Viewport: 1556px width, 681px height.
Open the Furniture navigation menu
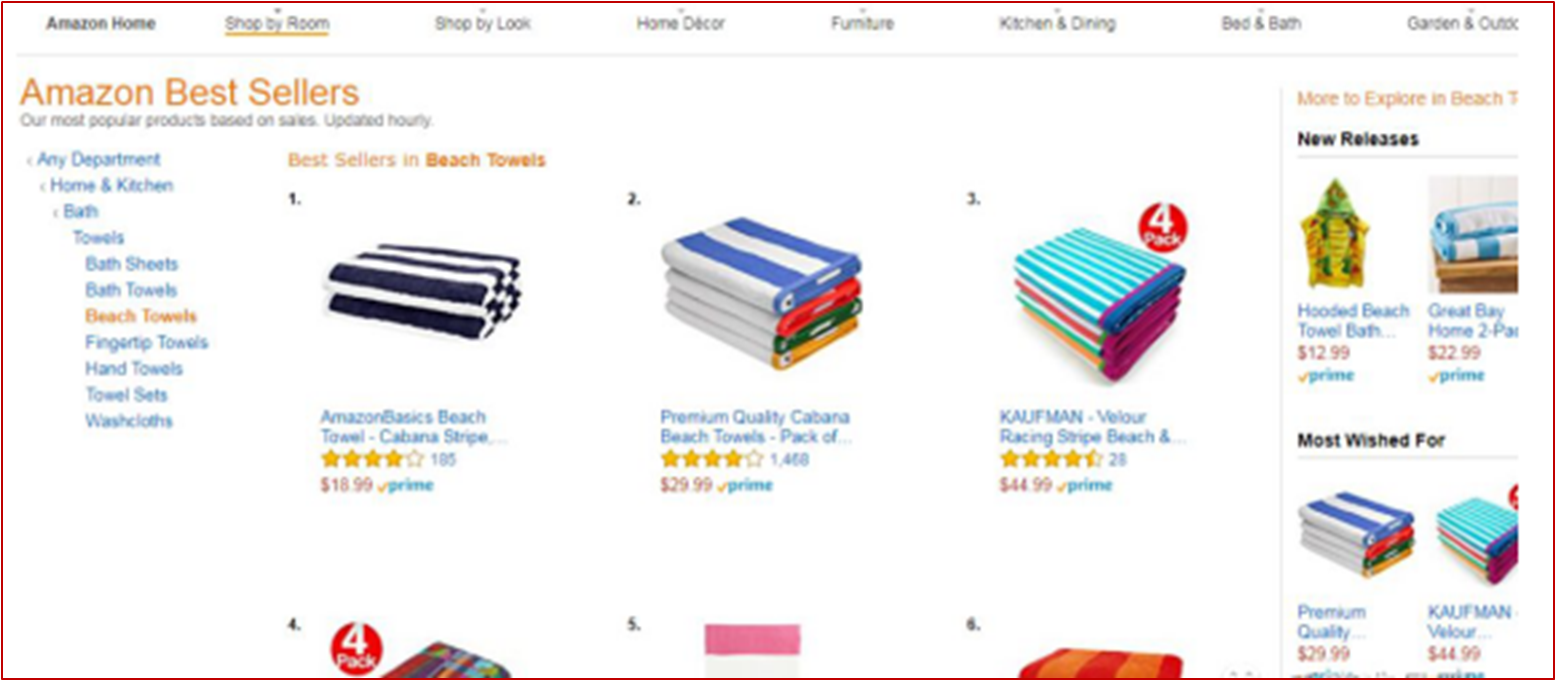[x=862, y=23]
